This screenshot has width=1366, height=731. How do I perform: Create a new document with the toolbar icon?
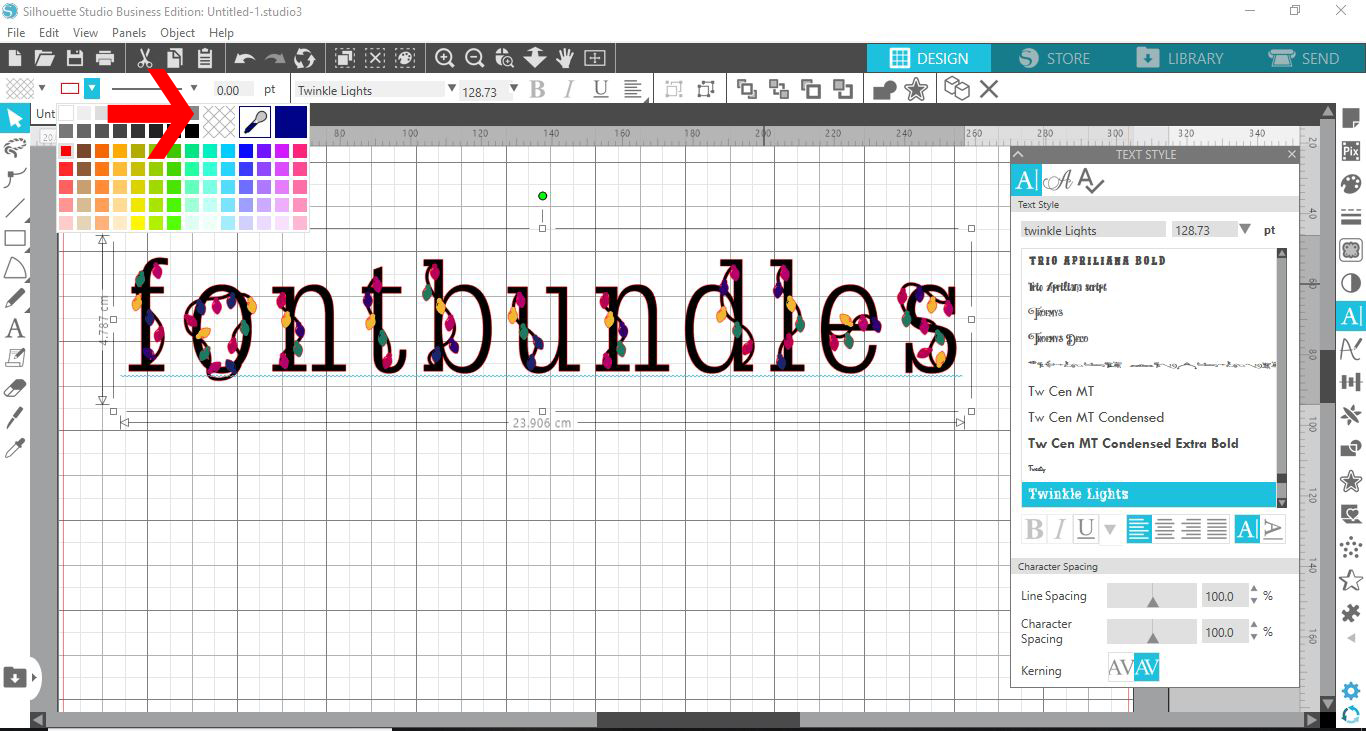(x=15, y=58)
